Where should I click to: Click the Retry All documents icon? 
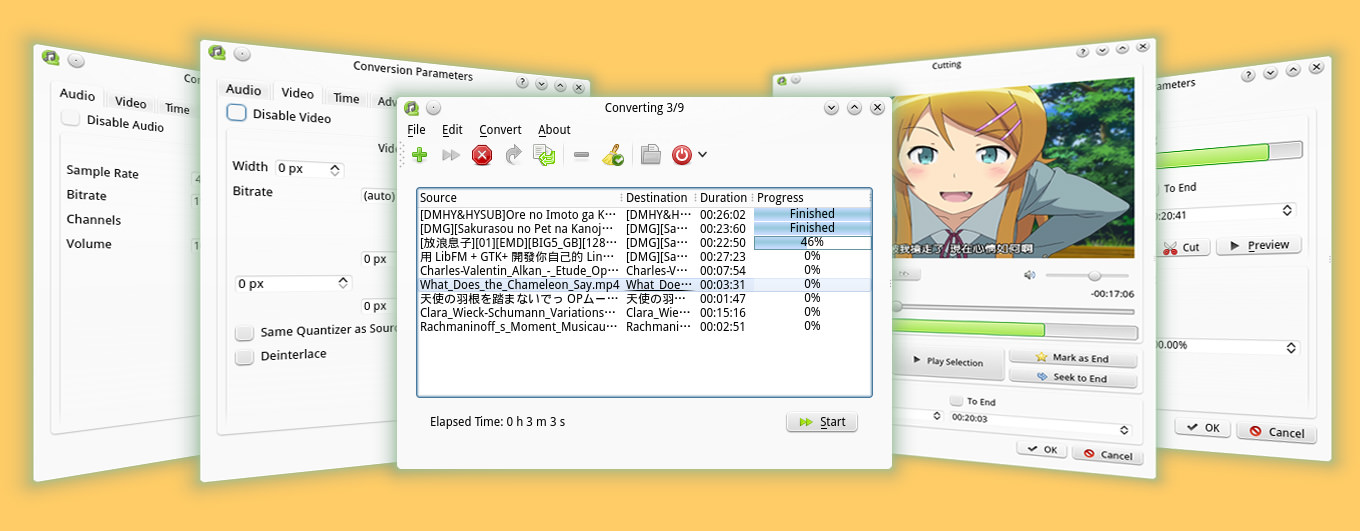pos(544,155)
